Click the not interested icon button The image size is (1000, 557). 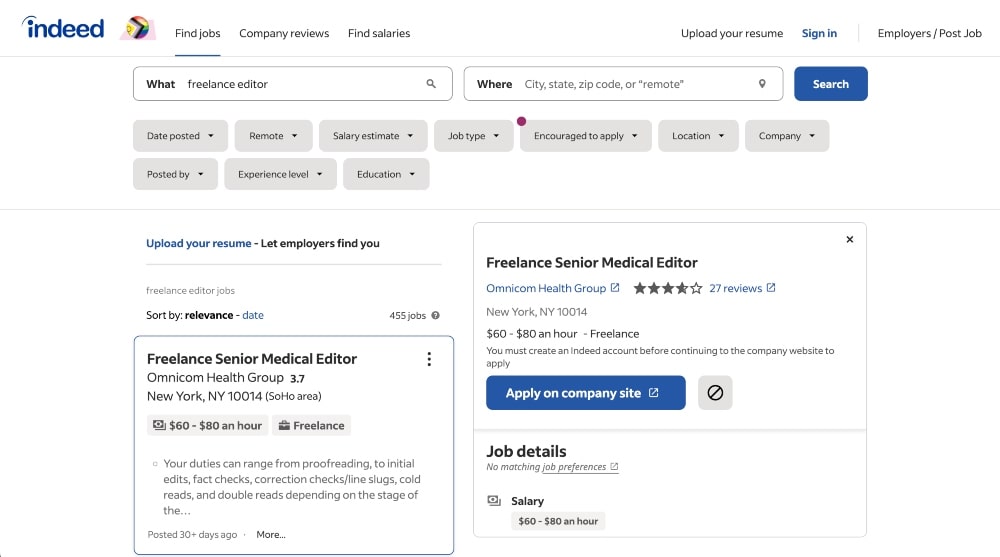click(x=715, y=393)
